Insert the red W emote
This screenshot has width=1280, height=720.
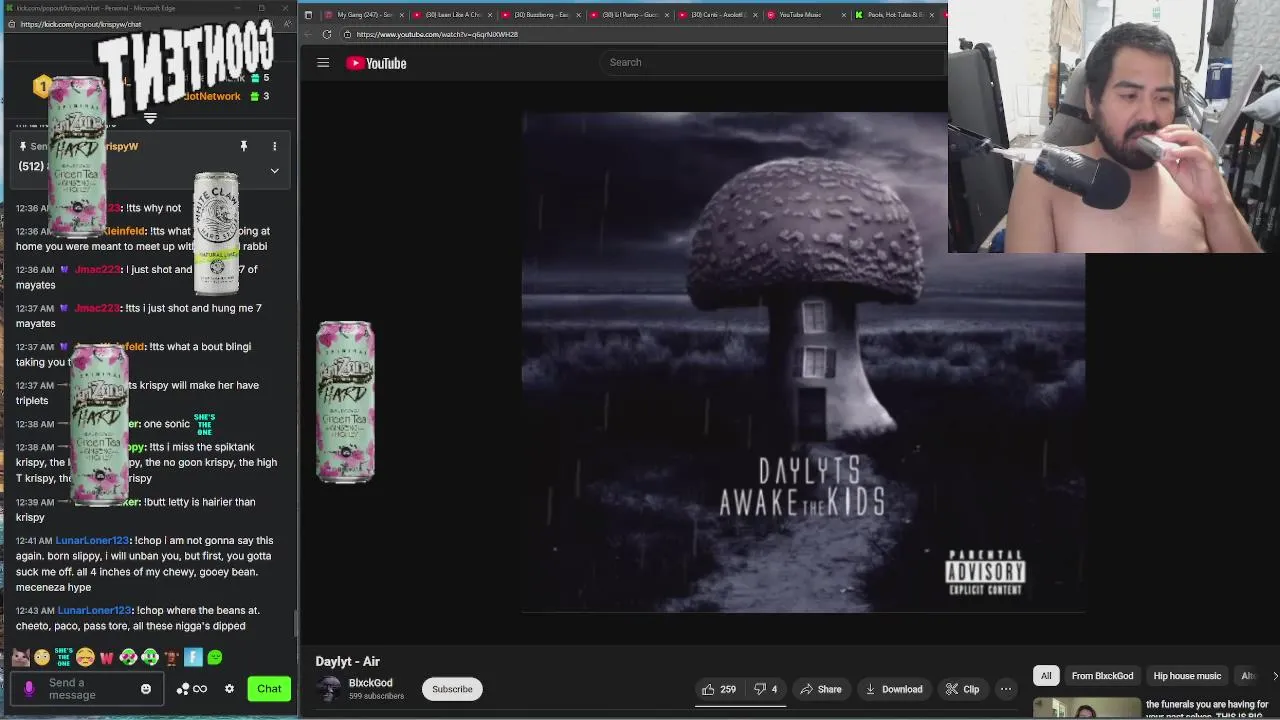pyautogui.click(x=107, y=657)
